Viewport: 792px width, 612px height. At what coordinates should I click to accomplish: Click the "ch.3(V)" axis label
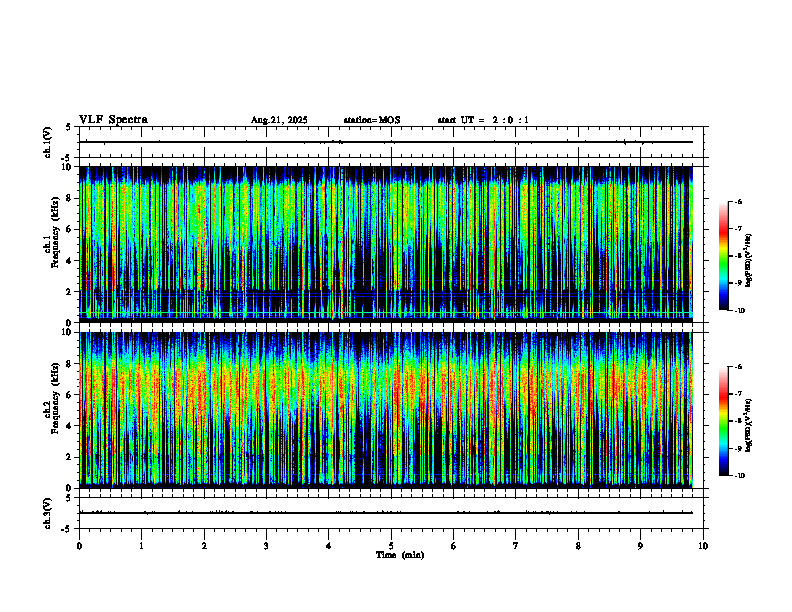(x=48, y=514)
